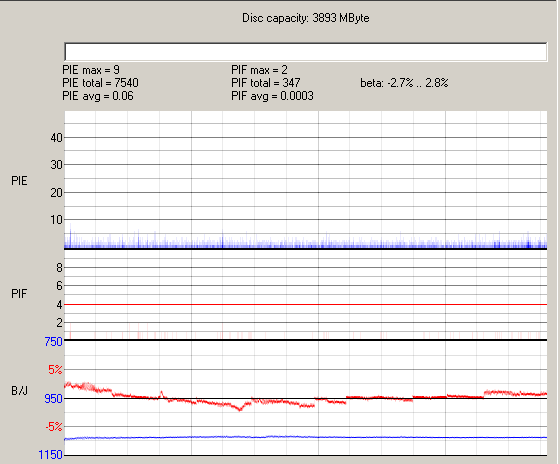Click the blue 950 scale label
The height and width of the screenshot is (464, 560).
(54, 398)
